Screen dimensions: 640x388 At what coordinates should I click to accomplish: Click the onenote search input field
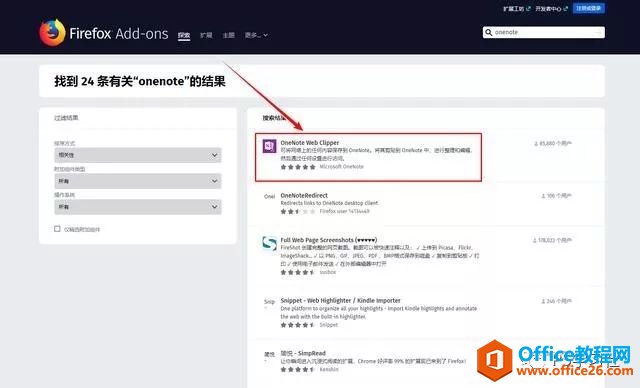[544, 32]
